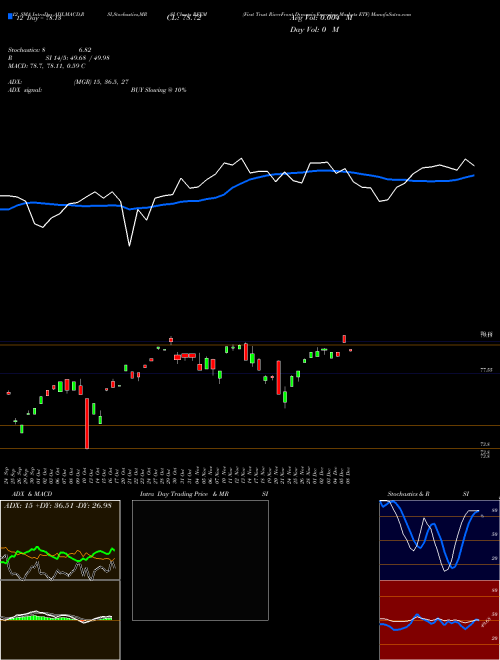Click the '(MGR) 15, 36.5, 27' ADX values

click(101, 82)
